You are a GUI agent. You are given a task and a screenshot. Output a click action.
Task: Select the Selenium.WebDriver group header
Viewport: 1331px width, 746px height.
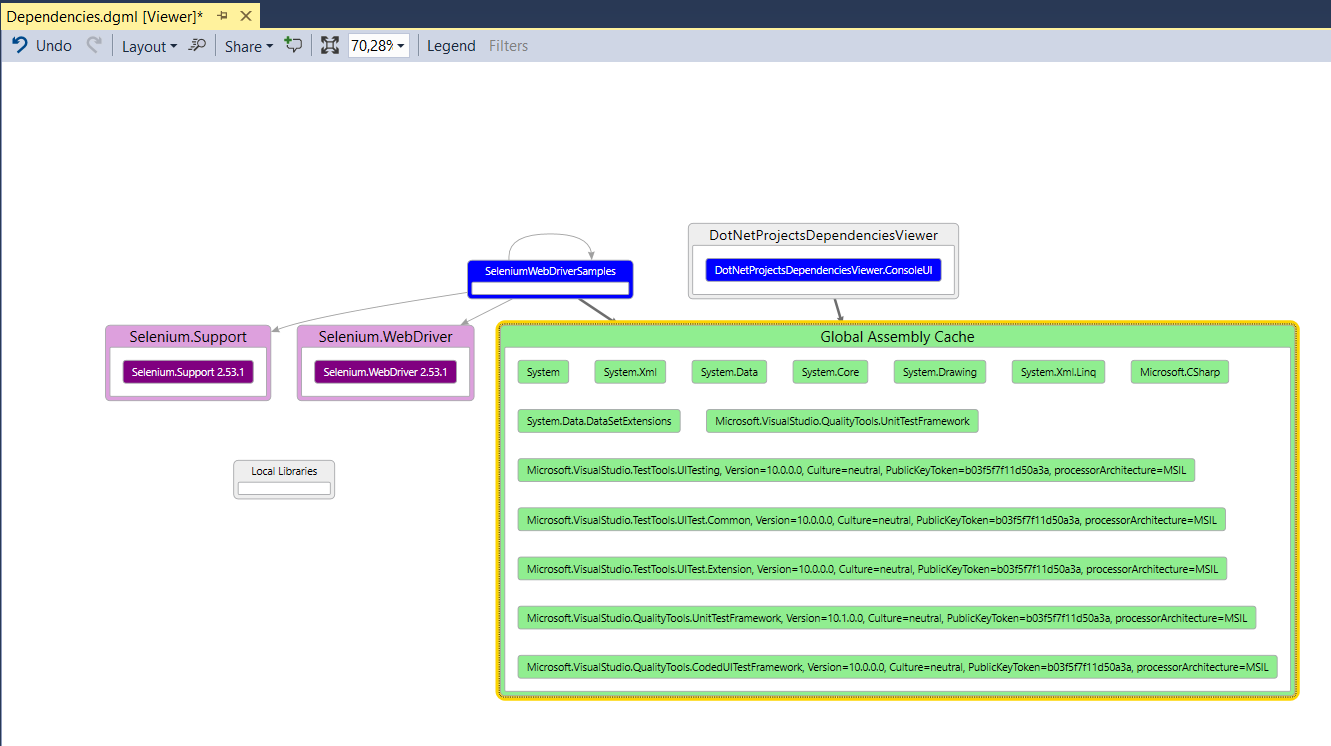point(386,336)
